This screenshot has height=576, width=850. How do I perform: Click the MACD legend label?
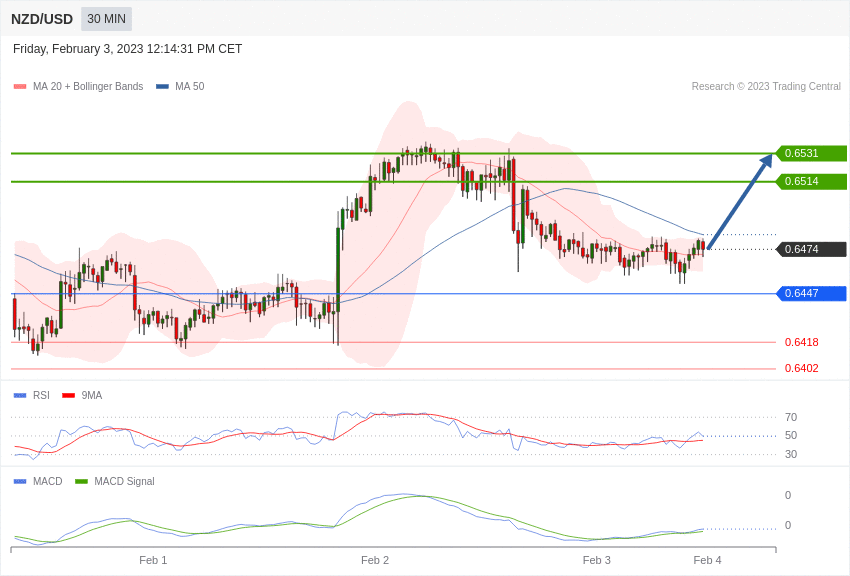48,481
